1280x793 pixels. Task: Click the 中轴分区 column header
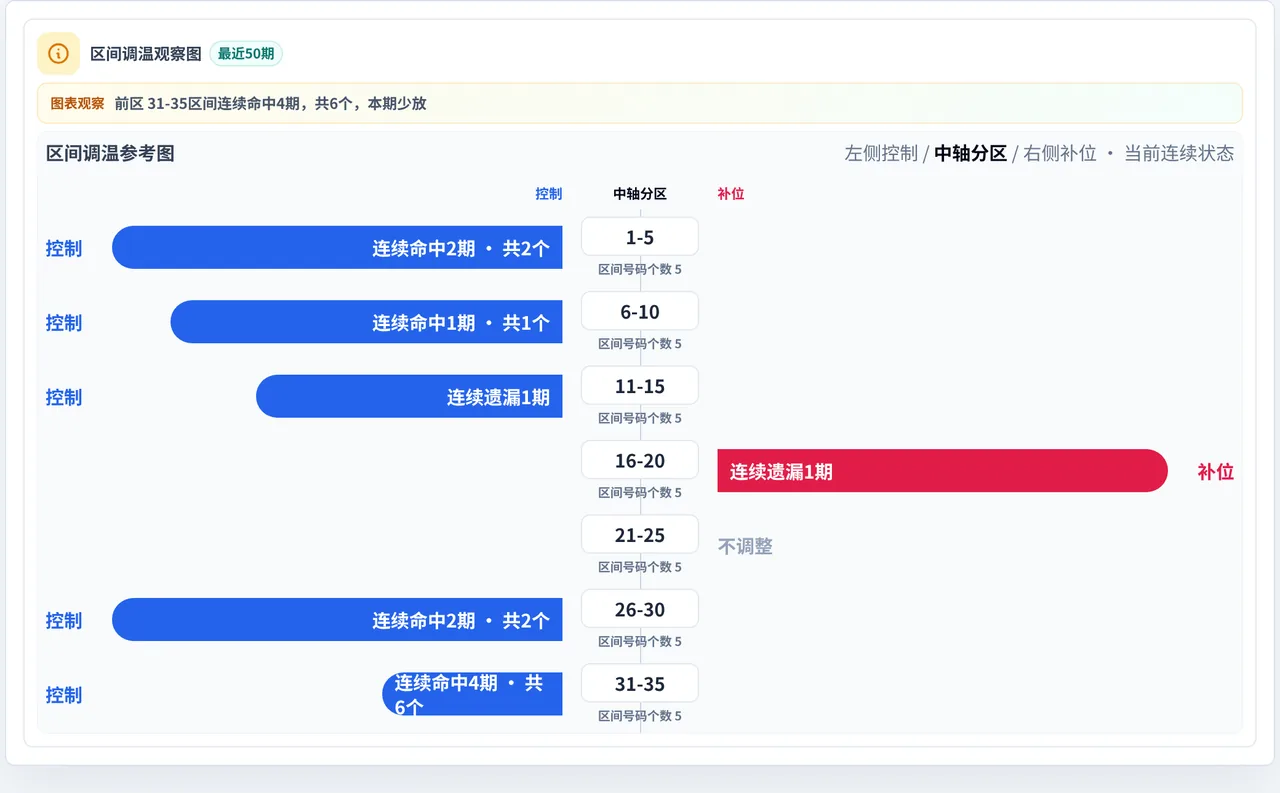click(640, 194)
